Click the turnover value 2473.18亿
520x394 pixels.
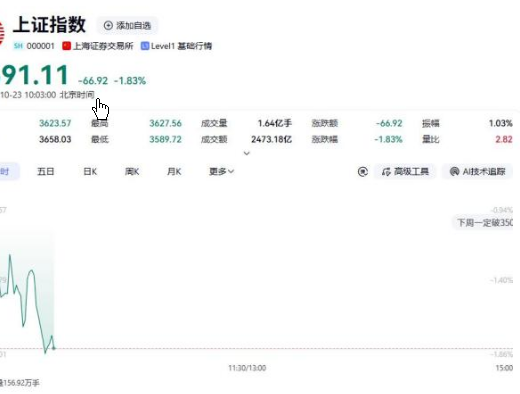[271, 139]
